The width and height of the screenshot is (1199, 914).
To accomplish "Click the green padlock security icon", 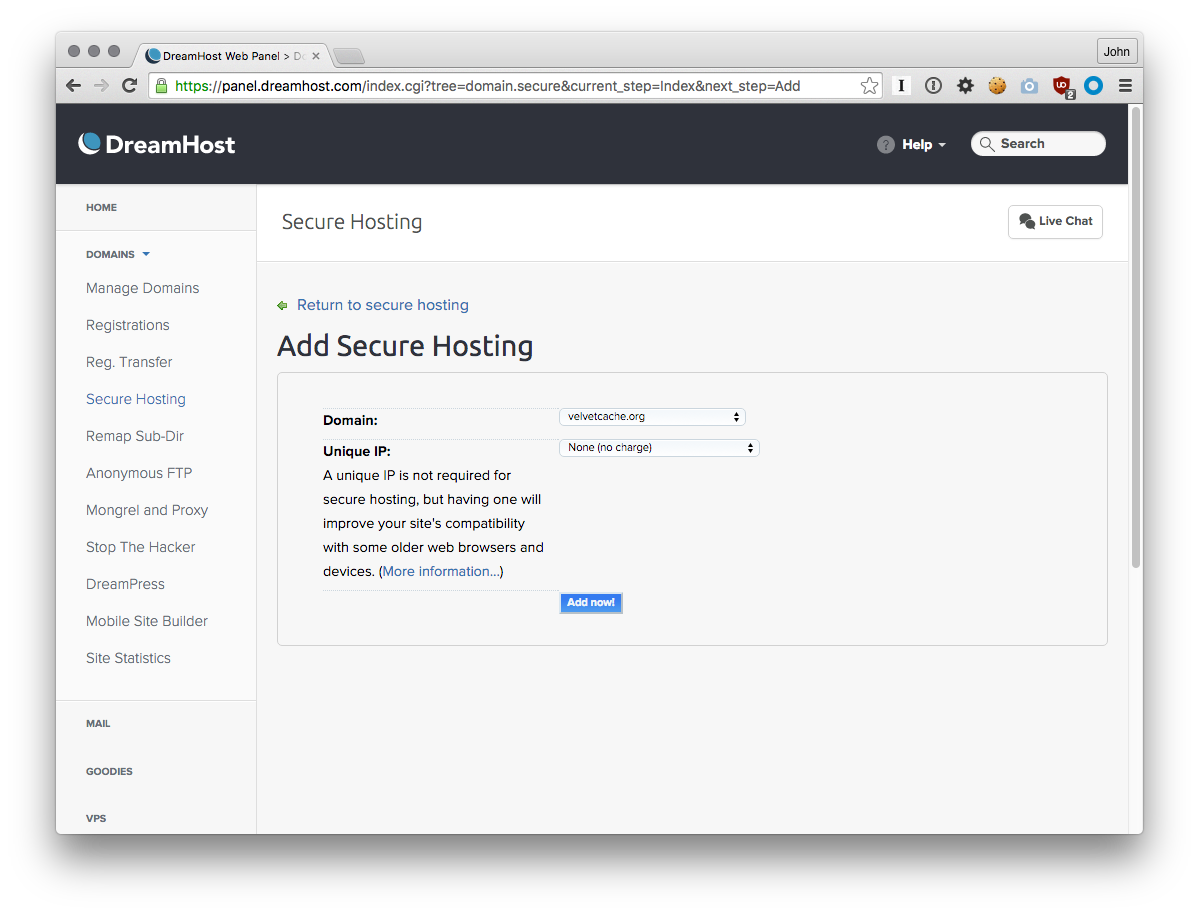I will (161, 86).
